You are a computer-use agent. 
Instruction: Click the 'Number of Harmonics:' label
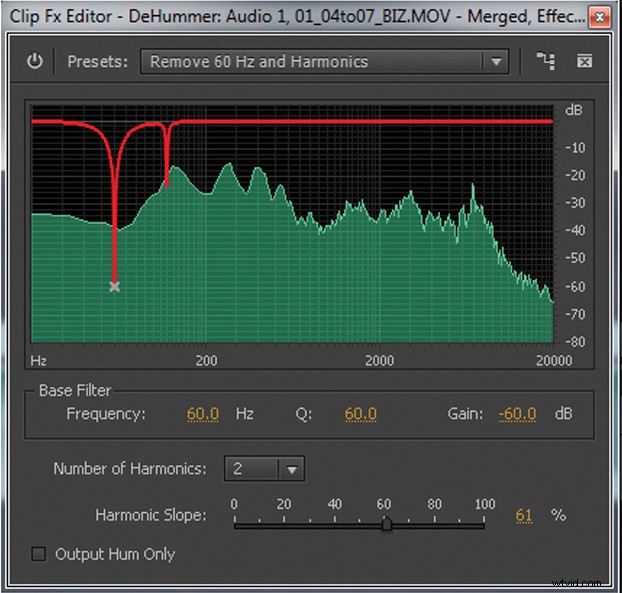tap(130, 469)
